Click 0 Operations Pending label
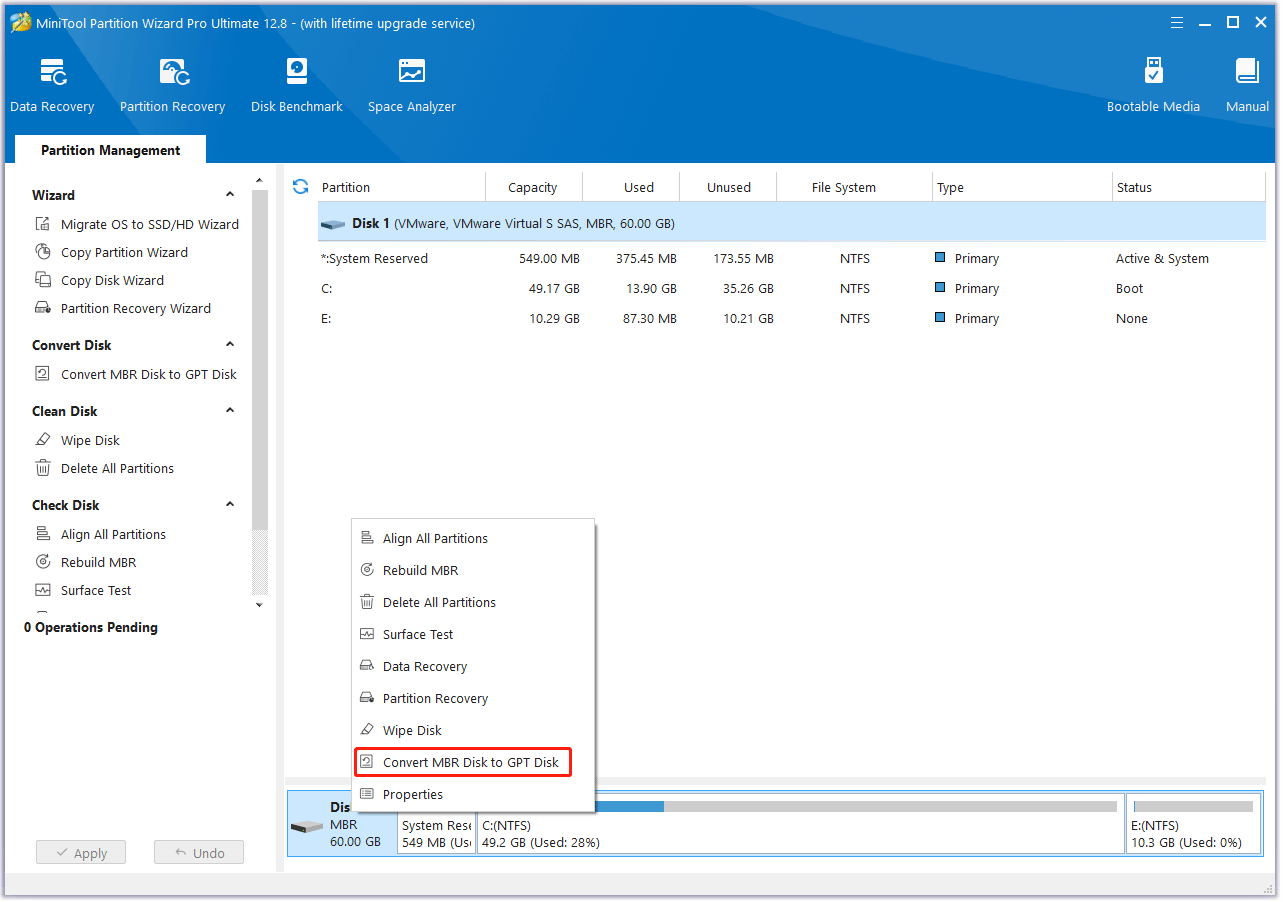This screenshot has width=1283, height=902. [x=91, y=627]
